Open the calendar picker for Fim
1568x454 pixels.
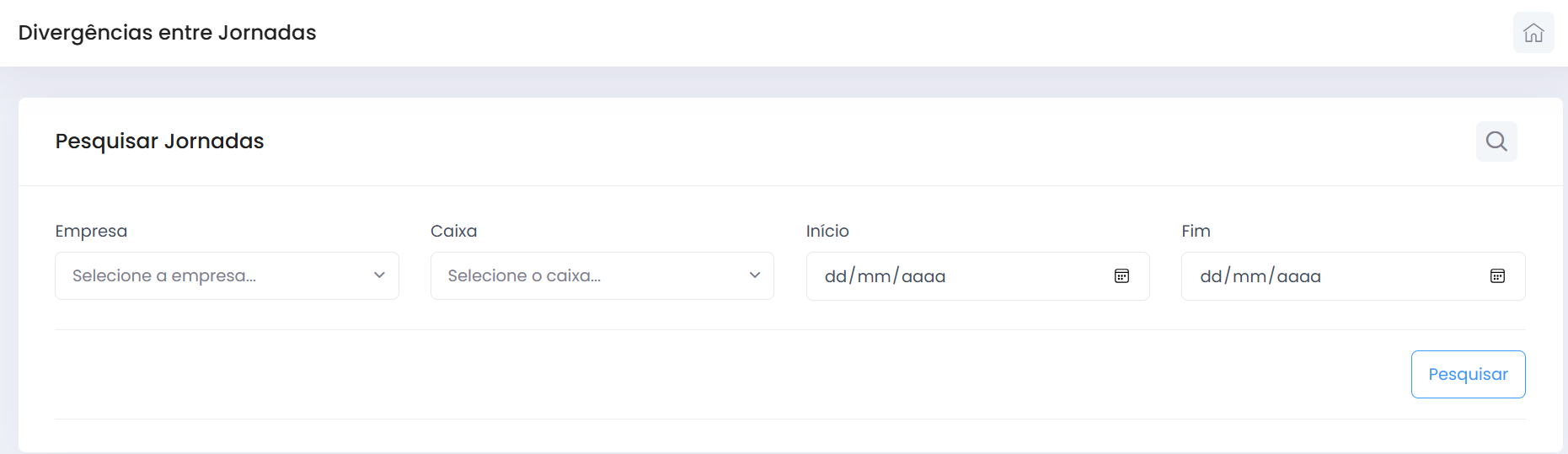point(1497,276)
